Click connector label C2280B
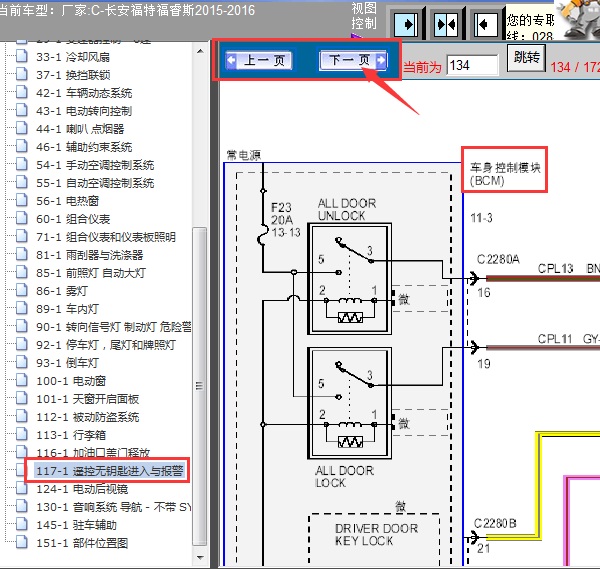 tap(495, 523)
